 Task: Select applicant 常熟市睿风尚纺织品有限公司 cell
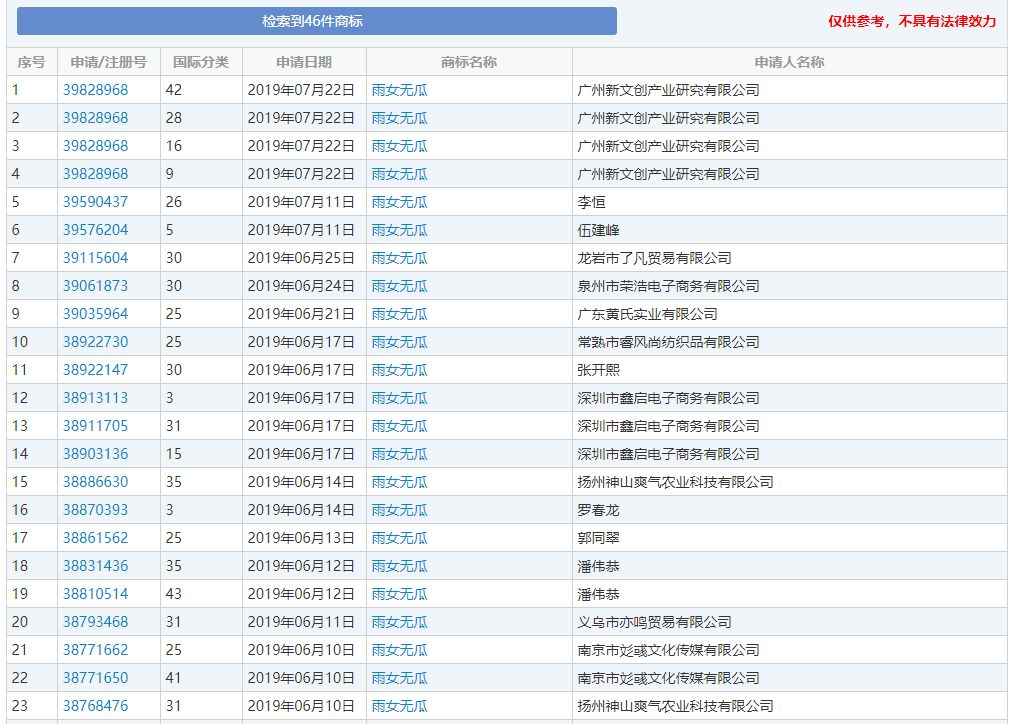(790, 342)
